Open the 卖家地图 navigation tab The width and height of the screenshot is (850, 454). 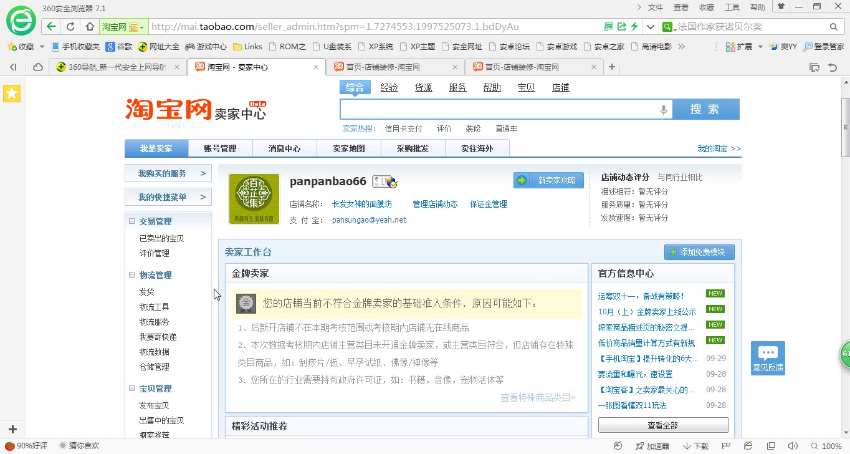(x=349, y=148)
